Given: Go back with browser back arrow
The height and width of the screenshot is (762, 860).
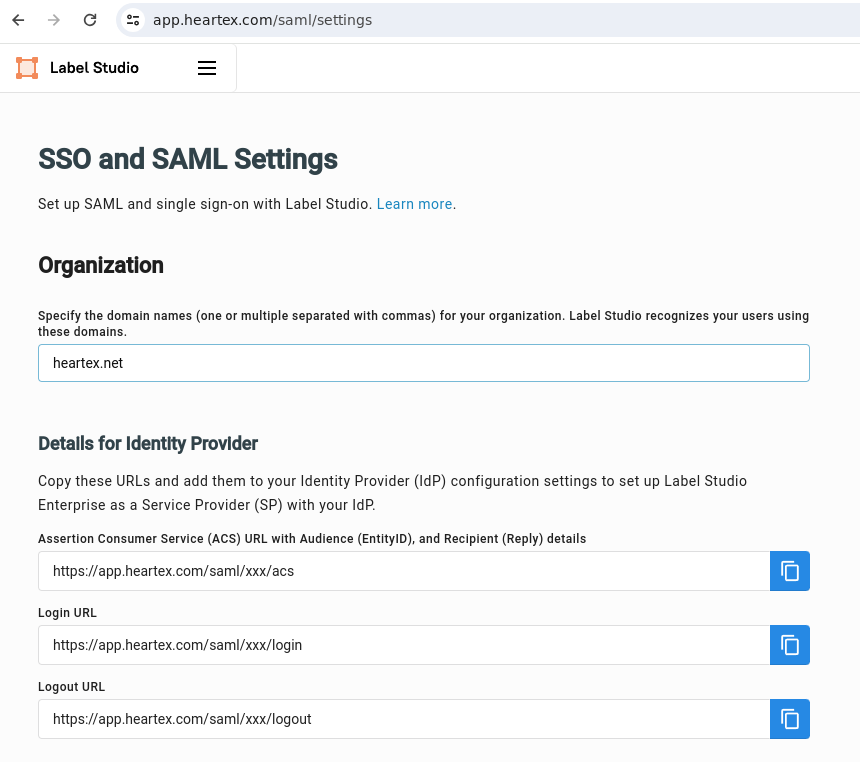Looking at the screenshot, I should 18,20.
